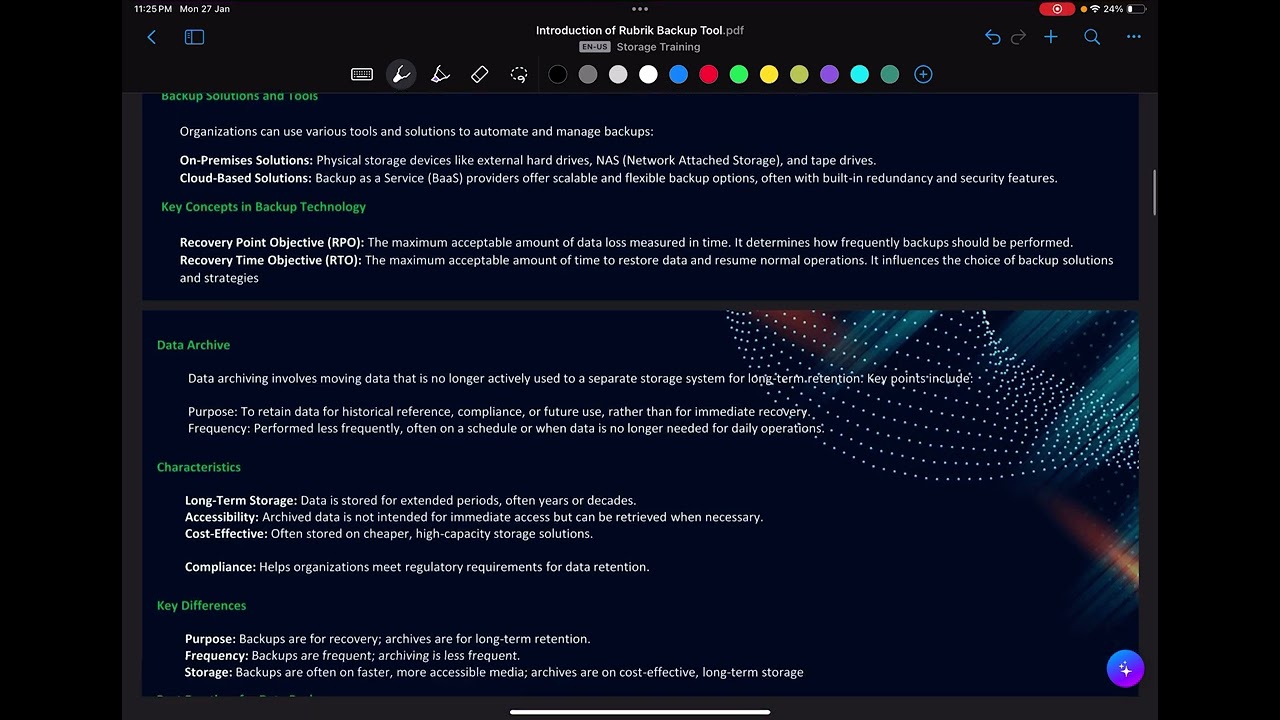This screenshot has width=1280, height=720.
Task: Pick the purple color swatch
Action: [829, 75]
